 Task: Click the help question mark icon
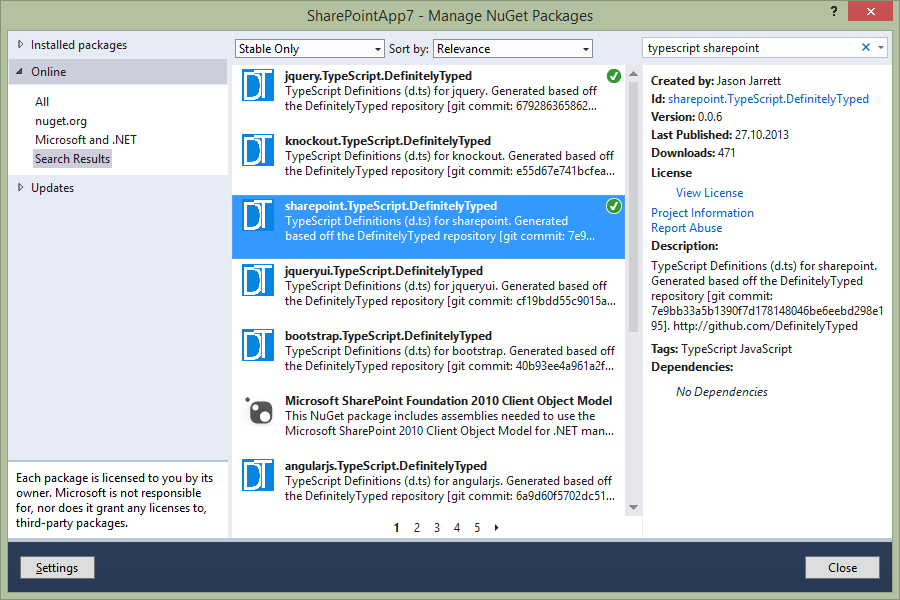click(x=833, y=11)
